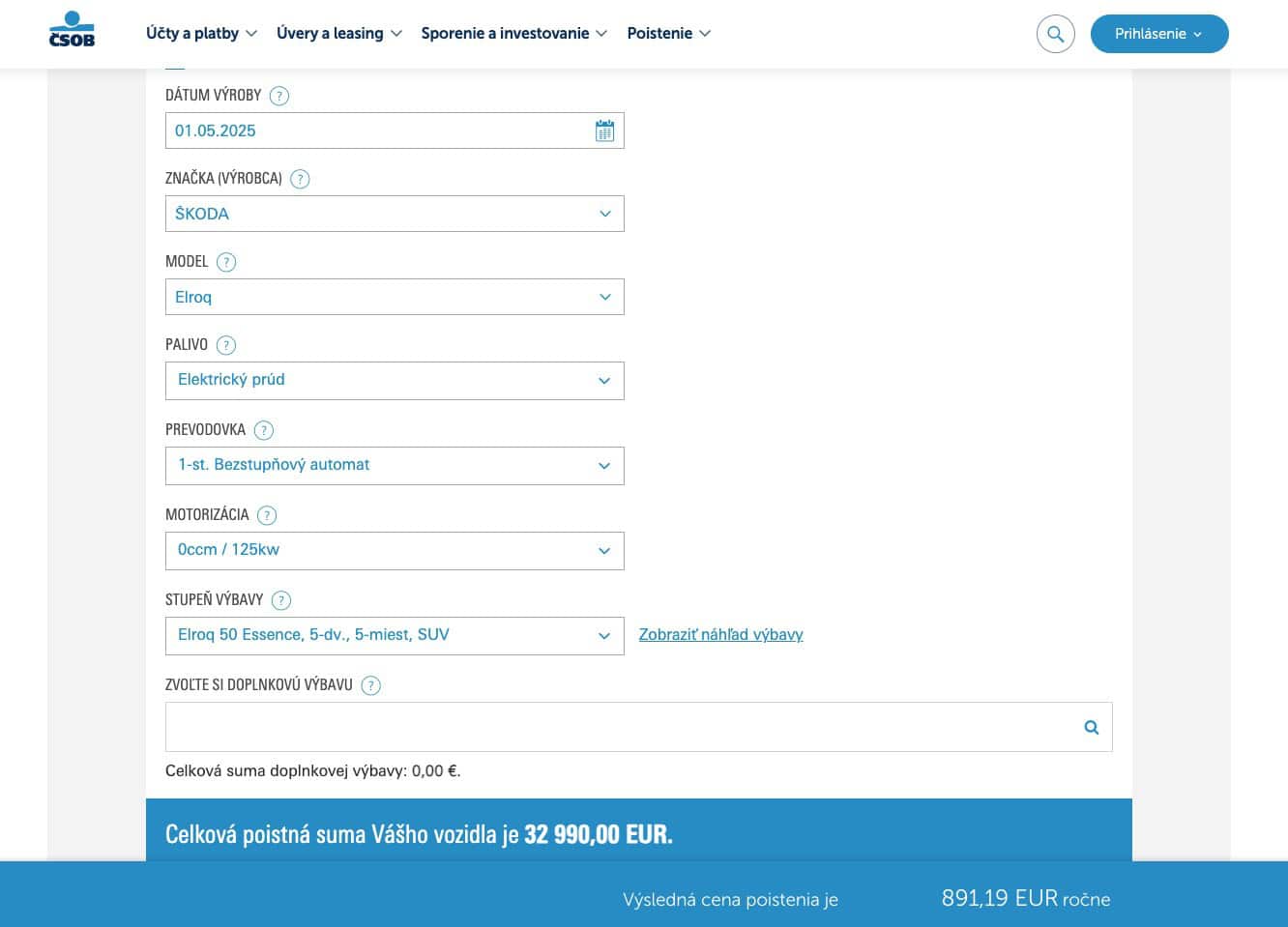Screen dimensions: 1288x927
Task: Open the calendar picker for Dátum výroby
Action: [604, 130]
